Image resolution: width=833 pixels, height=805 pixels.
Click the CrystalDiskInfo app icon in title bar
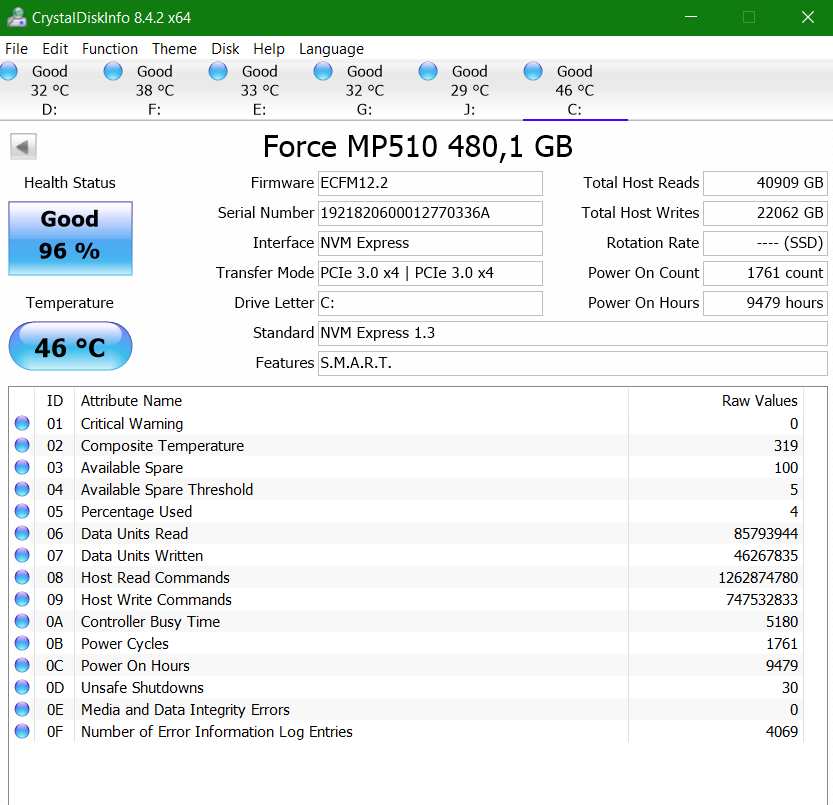16,17
